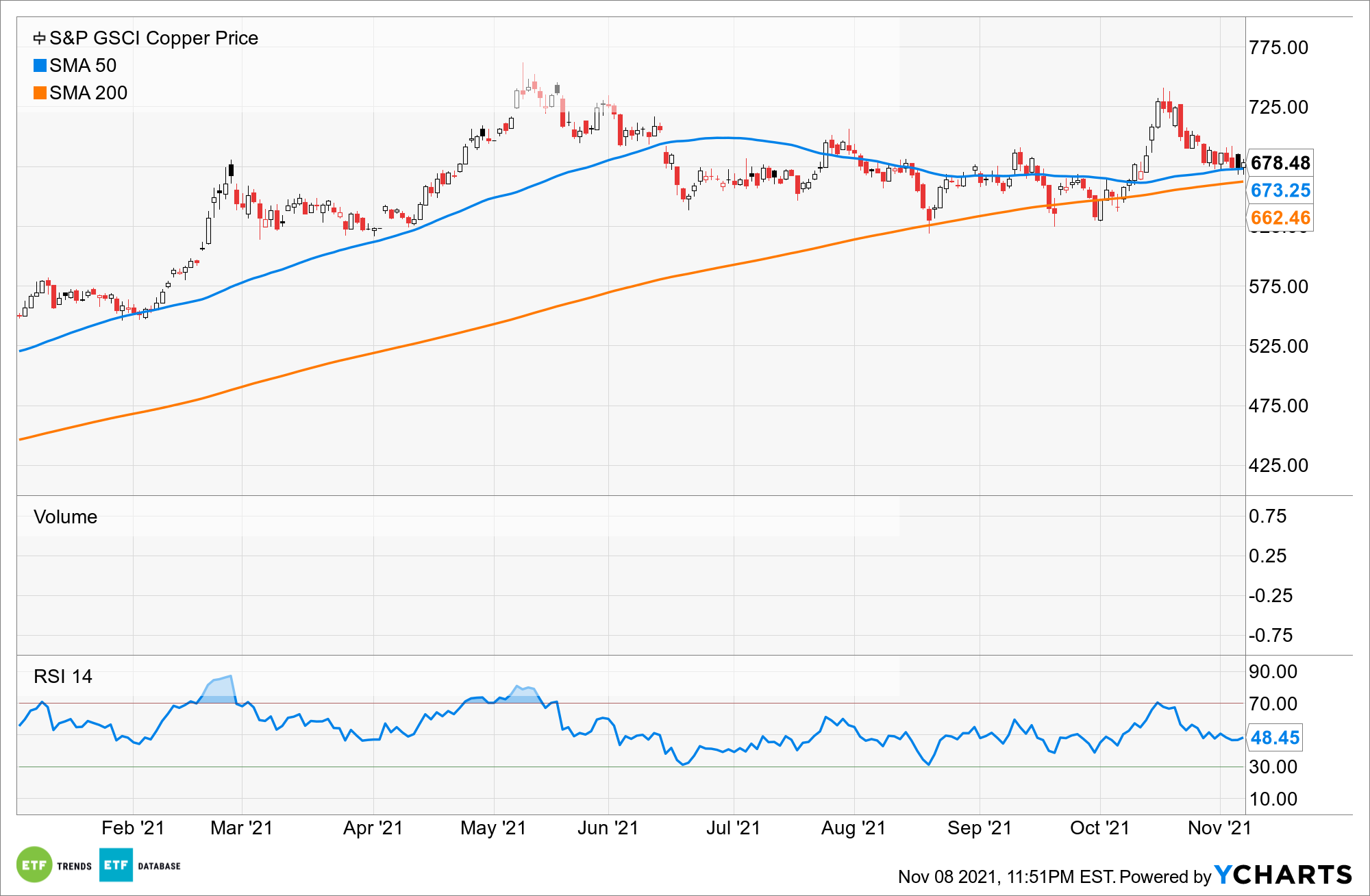
Task: Click the Volume panel title
Action: (65, 517)
